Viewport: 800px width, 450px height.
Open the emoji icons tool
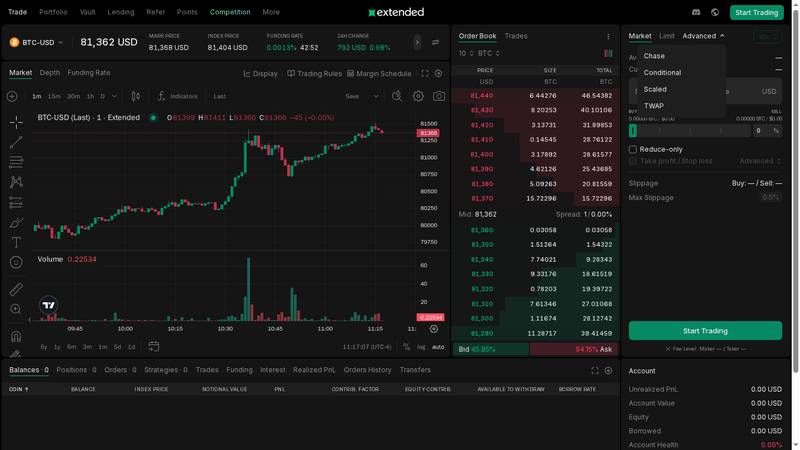click(16, 262)
